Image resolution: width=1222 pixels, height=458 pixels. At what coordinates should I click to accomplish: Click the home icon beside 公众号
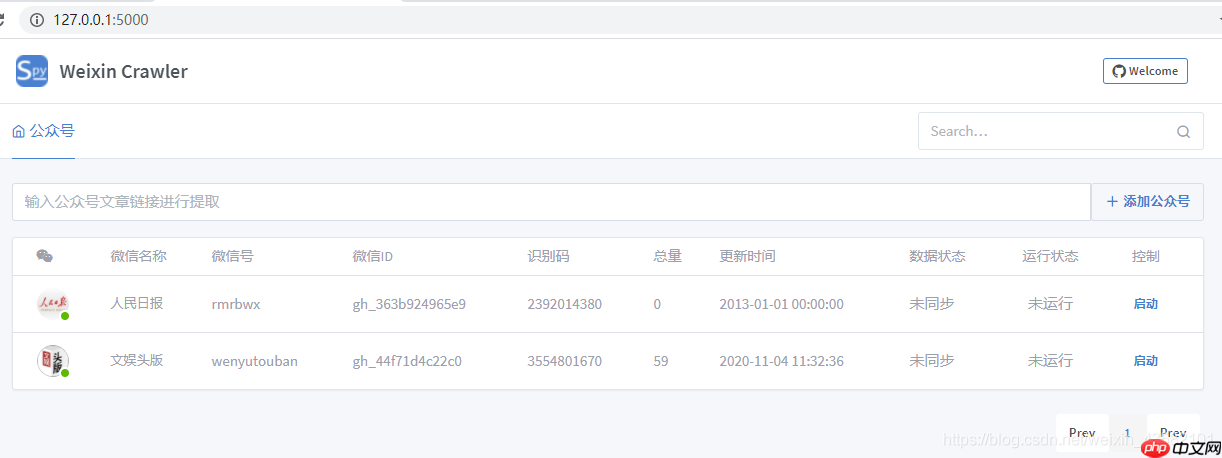(18, 131)
